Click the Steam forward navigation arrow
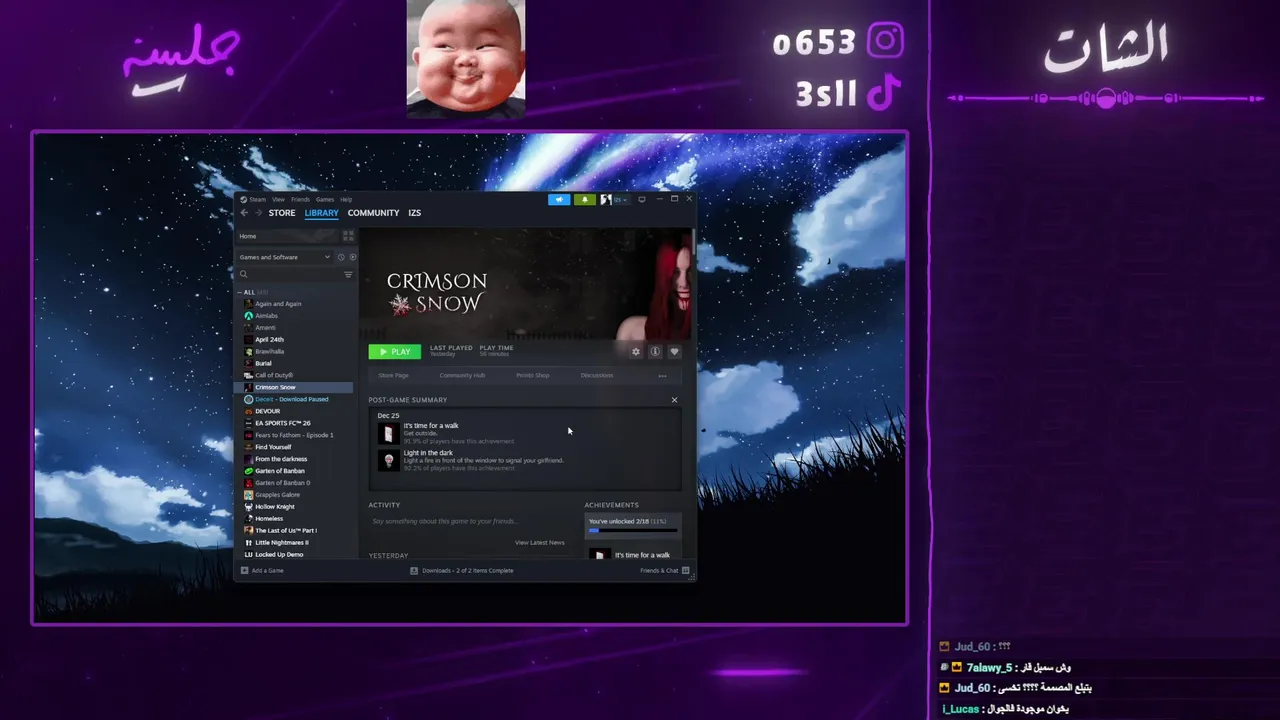The image size is (1280, 720). [x=258, y=213]
